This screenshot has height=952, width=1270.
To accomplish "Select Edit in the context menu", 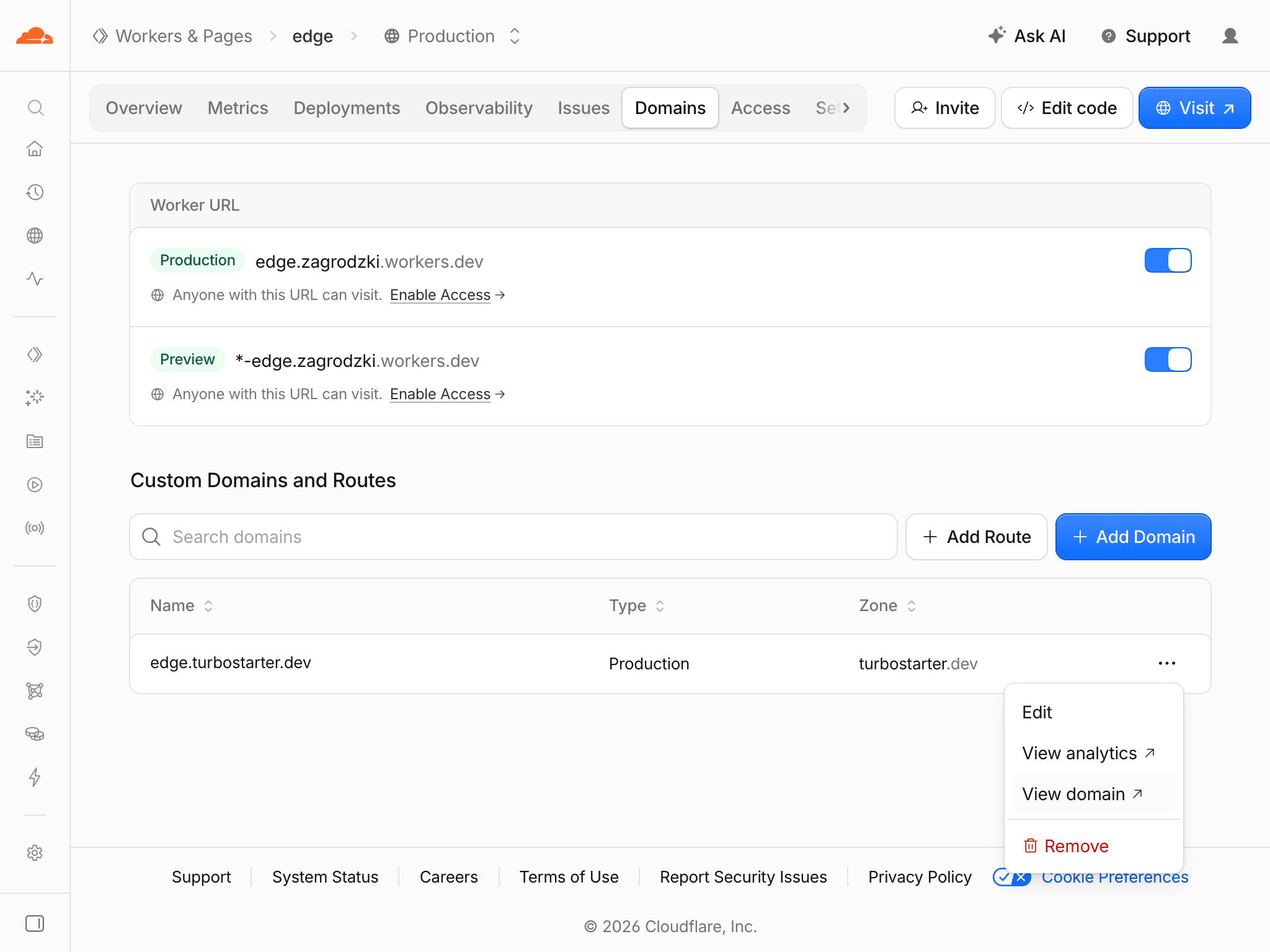I will coord(1094,712).
